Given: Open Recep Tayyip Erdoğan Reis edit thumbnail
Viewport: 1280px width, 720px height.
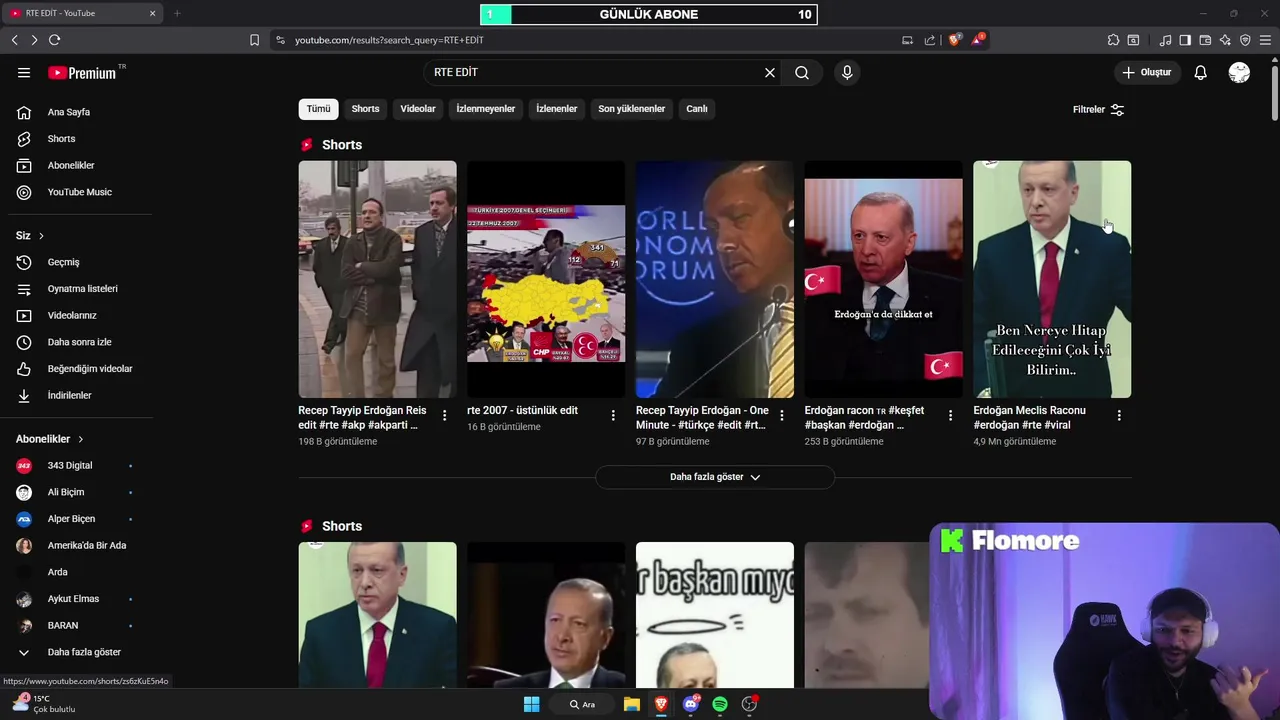Looking at the screenshot, I should pyautogui.click(x=377, y=279).
